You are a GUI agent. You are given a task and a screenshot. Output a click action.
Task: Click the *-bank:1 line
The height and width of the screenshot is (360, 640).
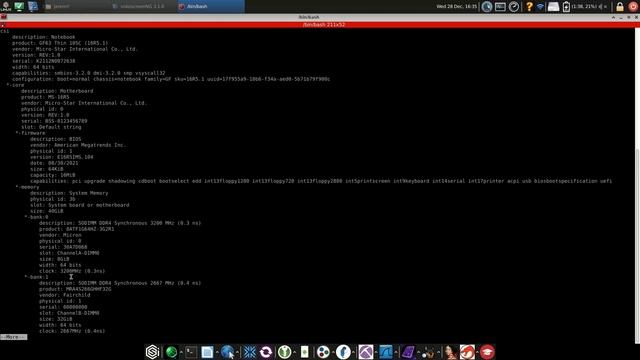pyautogui.click(x=36, y=277)
